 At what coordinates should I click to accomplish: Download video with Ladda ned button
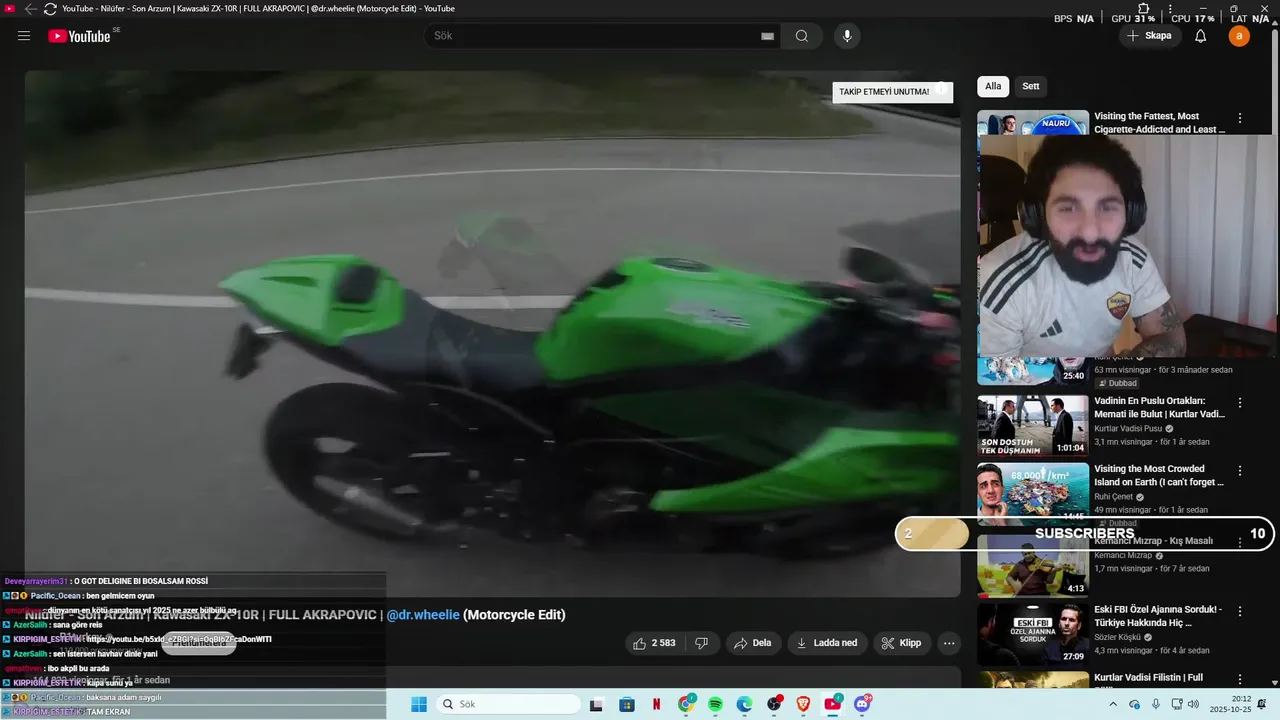coord(827,643)
